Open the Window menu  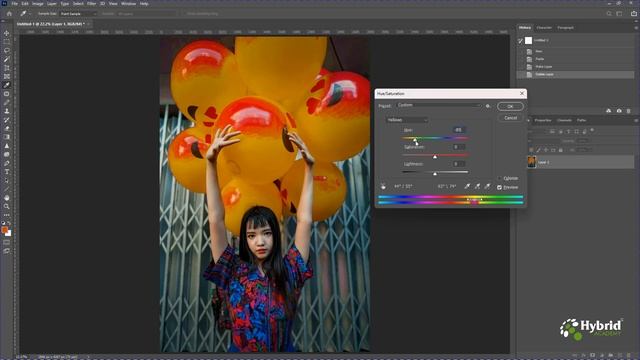point(128,4)
